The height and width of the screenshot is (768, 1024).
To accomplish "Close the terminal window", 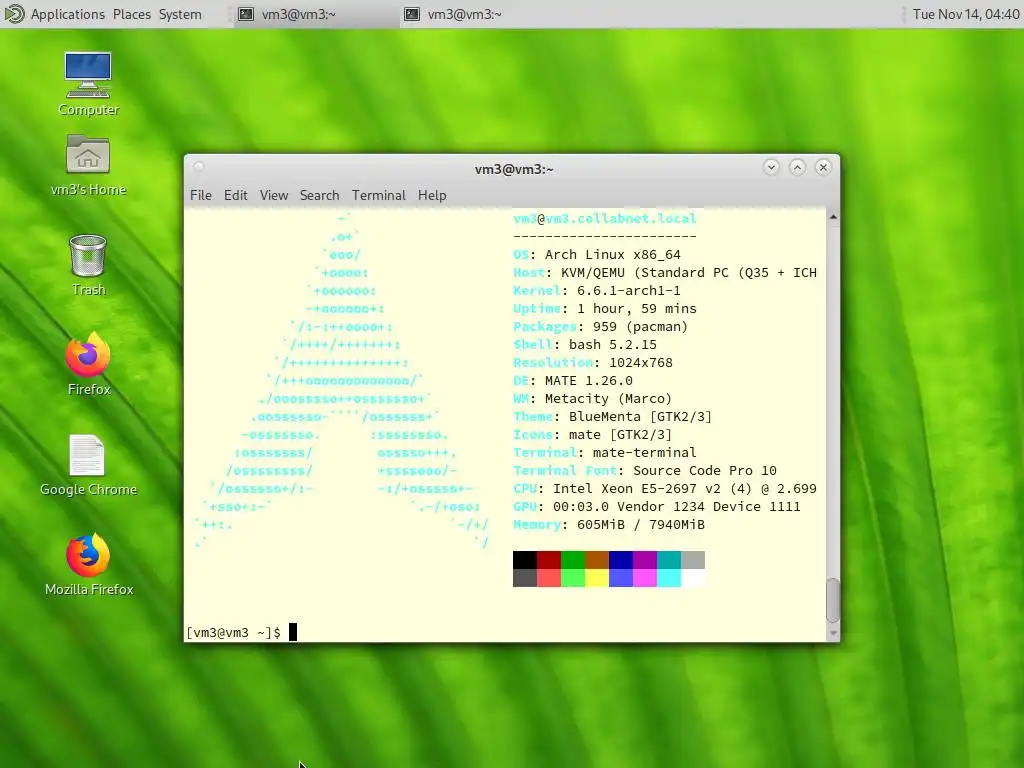I will pyautogui.click(x=824, y=167).
